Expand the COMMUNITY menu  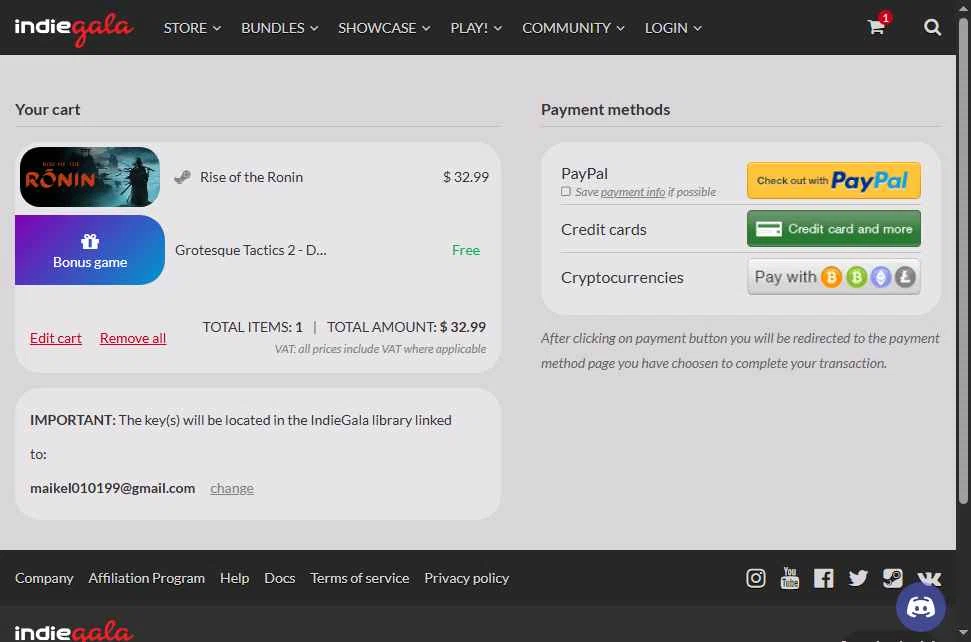click(x=573, y=28)
